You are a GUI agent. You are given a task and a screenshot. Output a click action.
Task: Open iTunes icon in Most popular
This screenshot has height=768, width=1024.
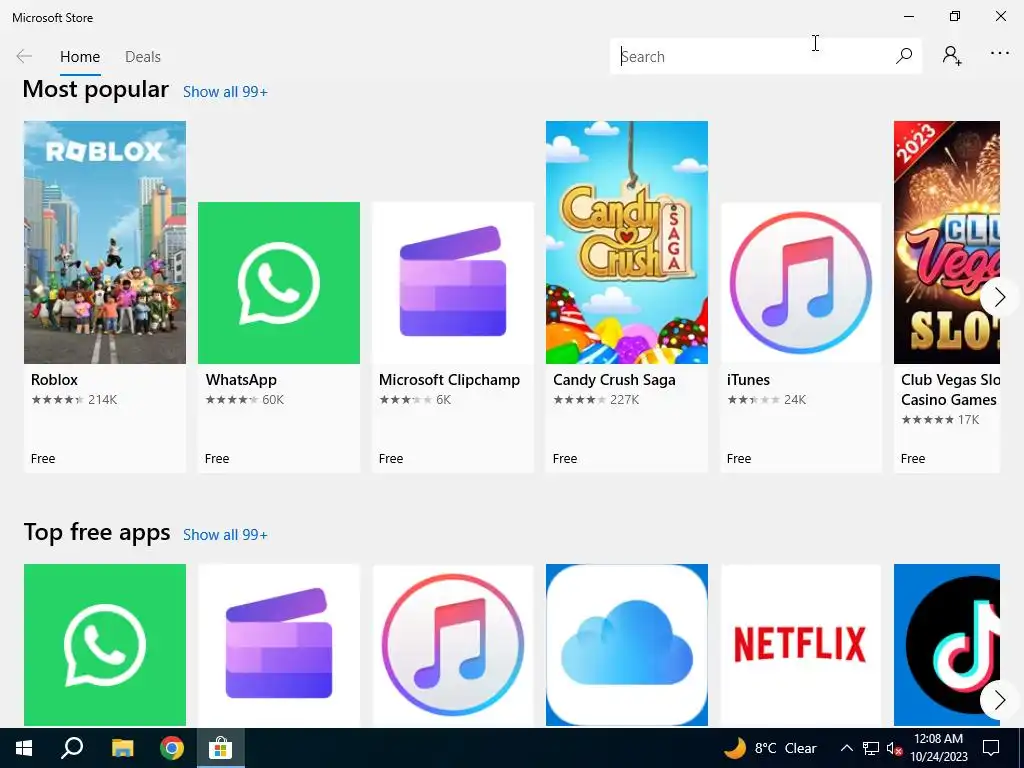pos(801,283)
